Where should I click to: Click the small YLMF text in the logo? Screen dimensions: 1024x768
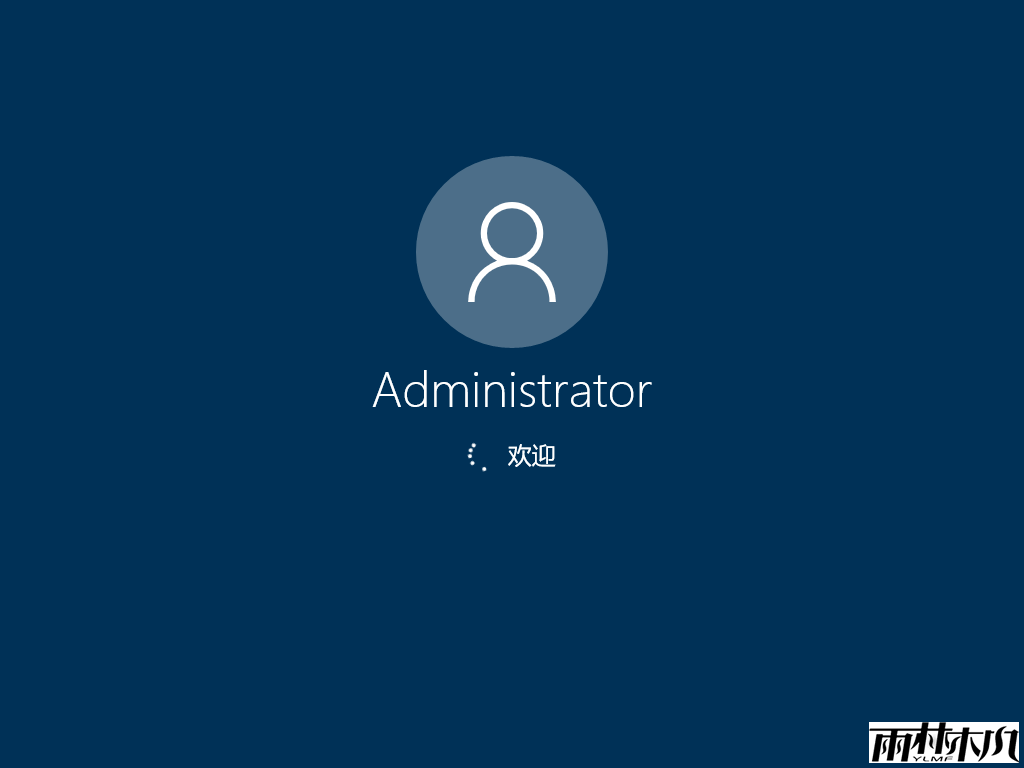pyautogui.click(x=933, y=759)
